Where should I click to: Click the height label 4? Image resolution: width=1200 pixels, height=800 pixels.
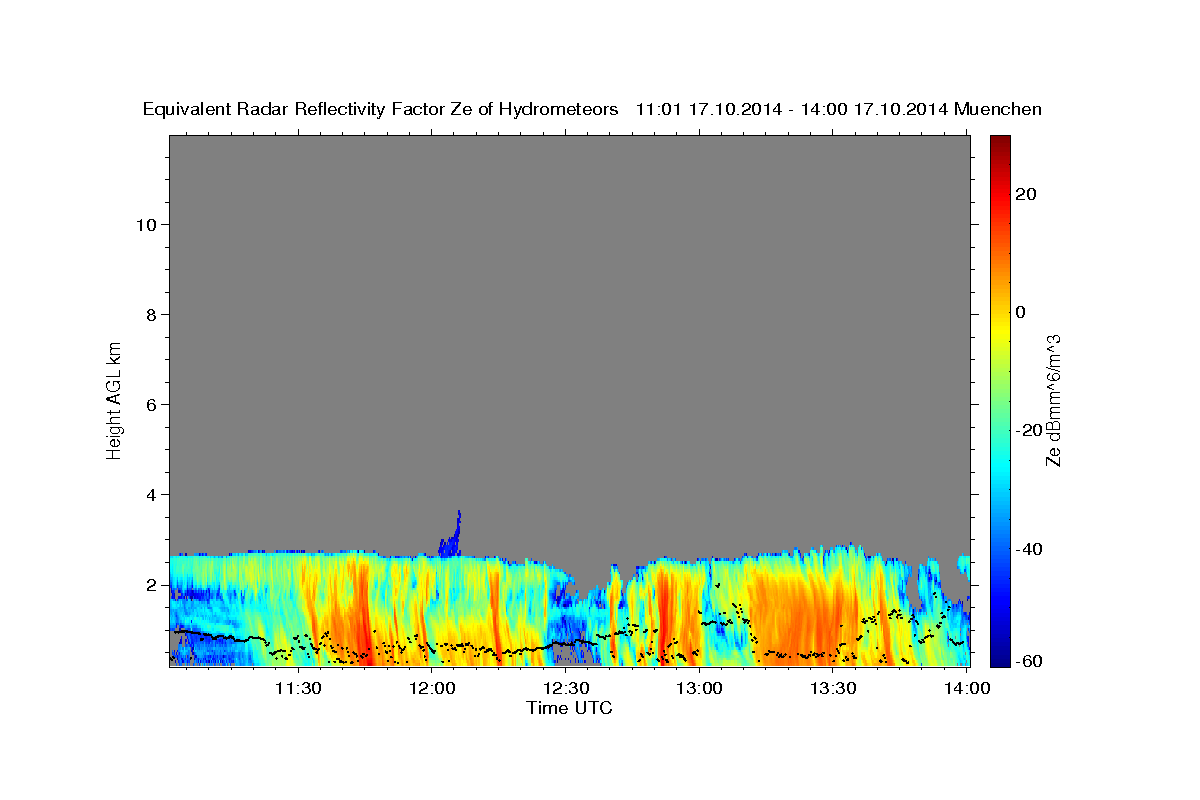(152, 495)
